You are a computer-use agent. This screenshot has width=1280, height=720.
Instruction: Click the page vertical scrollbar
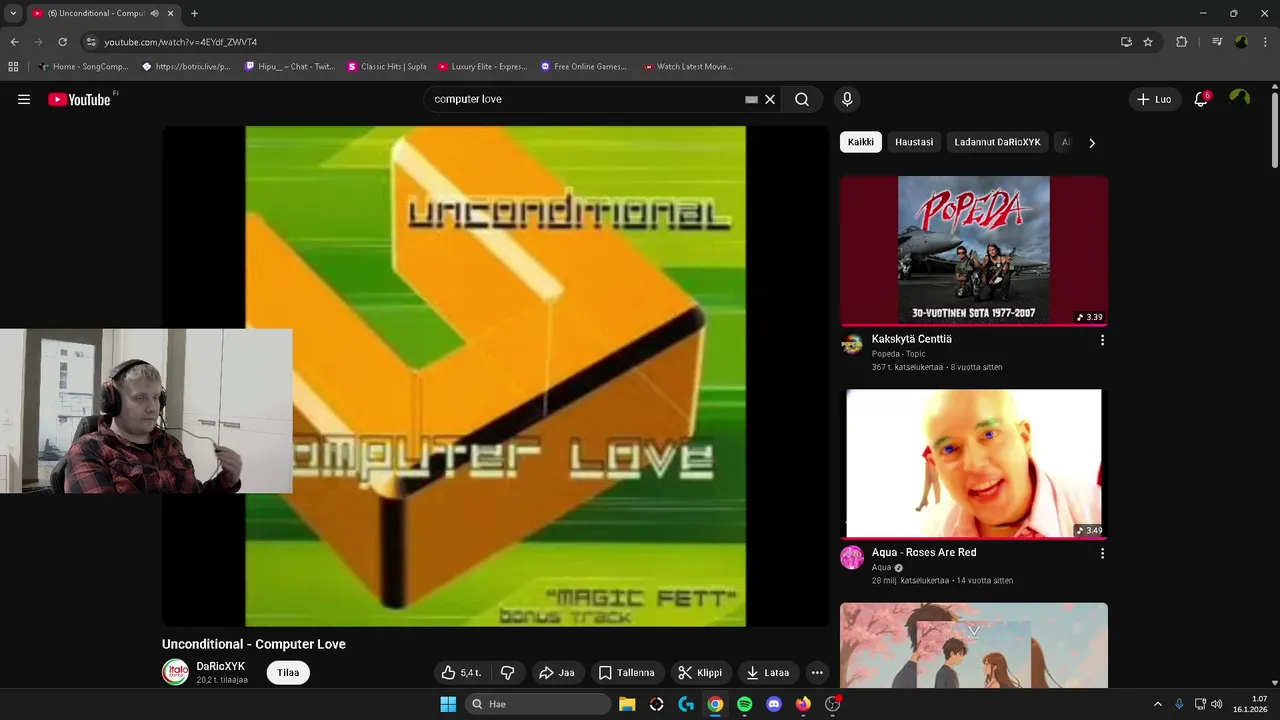[1274, 130]
